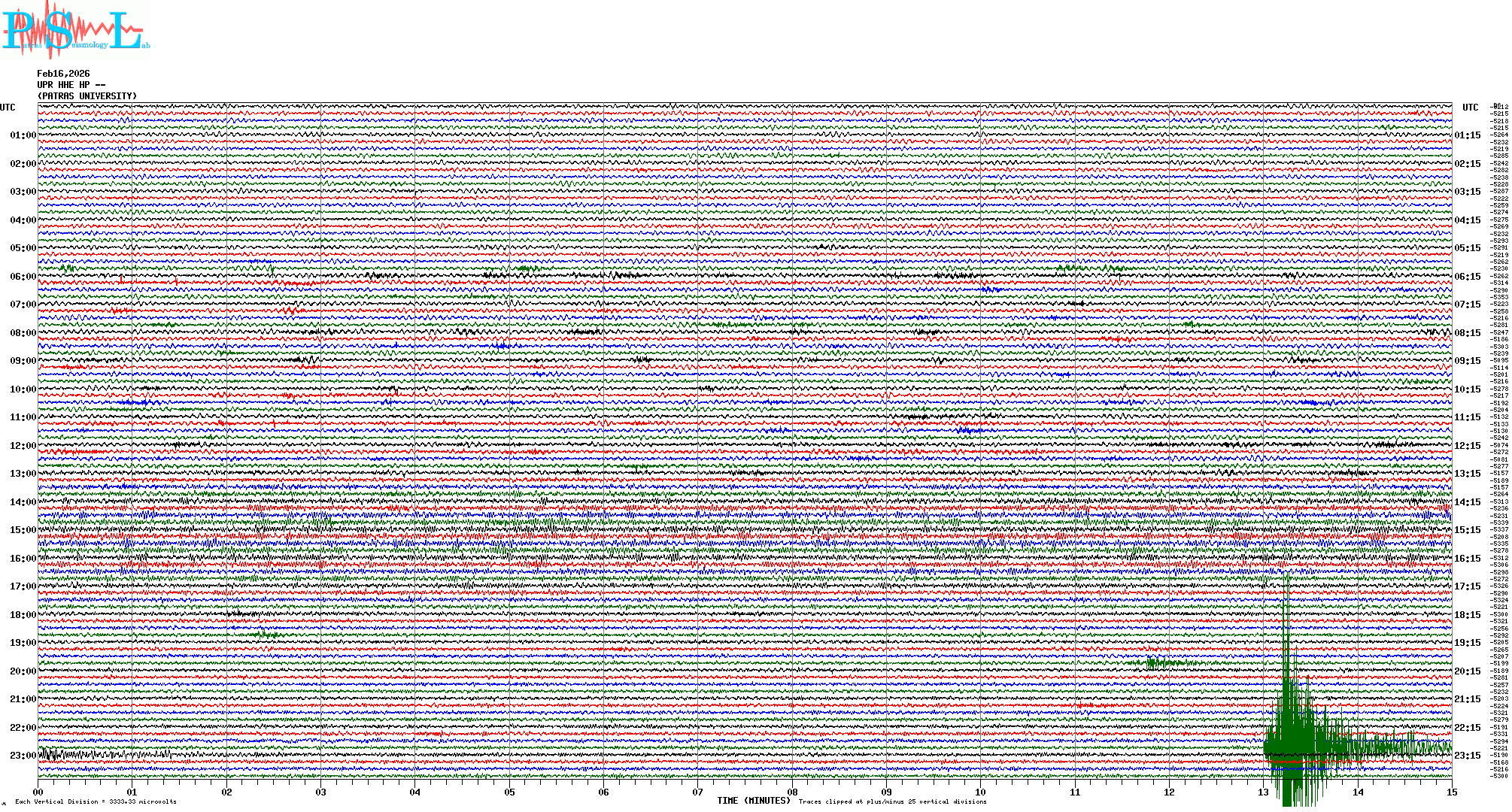Select the 12:00 hour label on the left
Image resolution: width=1512 pixels, height=812 pixels.
[23, 446]
